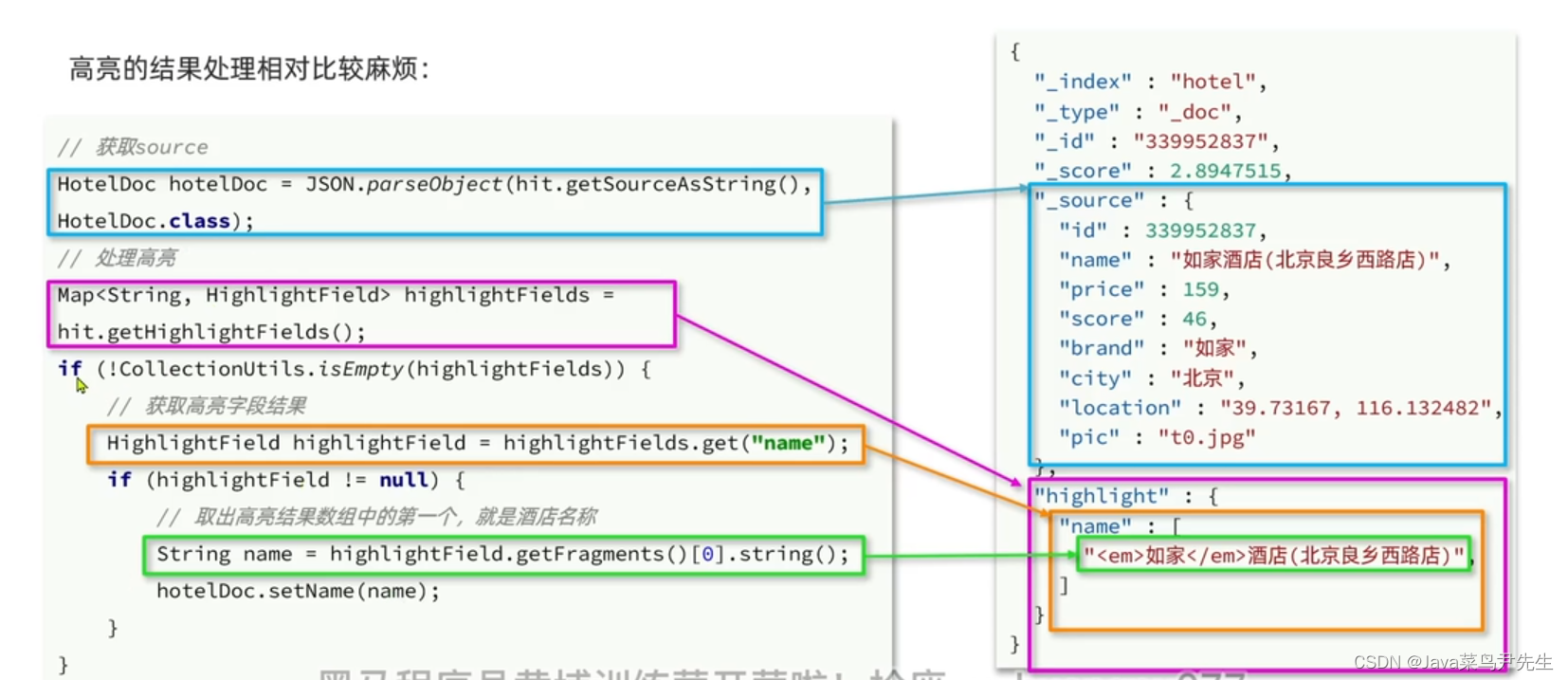Select the Map<String, HighlightField> highlightFields line
Image resolution: width=1568 pixels, height=680 pixels.
336,295
